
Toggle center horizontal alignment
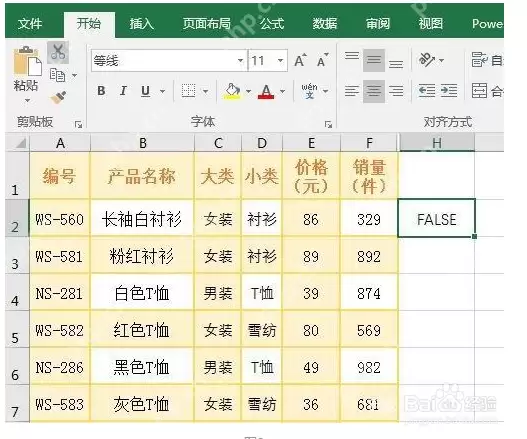coord(374,91)
